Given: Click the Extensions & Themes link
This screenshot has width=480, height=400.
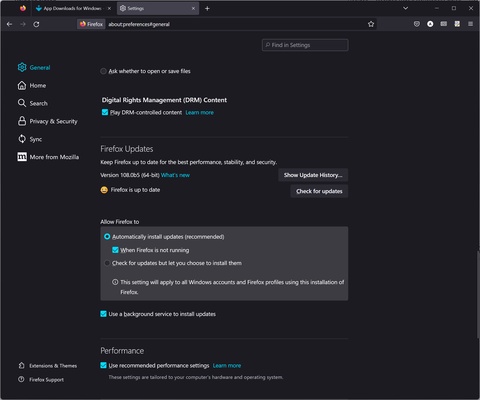Looking at the screenshot, I should [x=48, y=366].
